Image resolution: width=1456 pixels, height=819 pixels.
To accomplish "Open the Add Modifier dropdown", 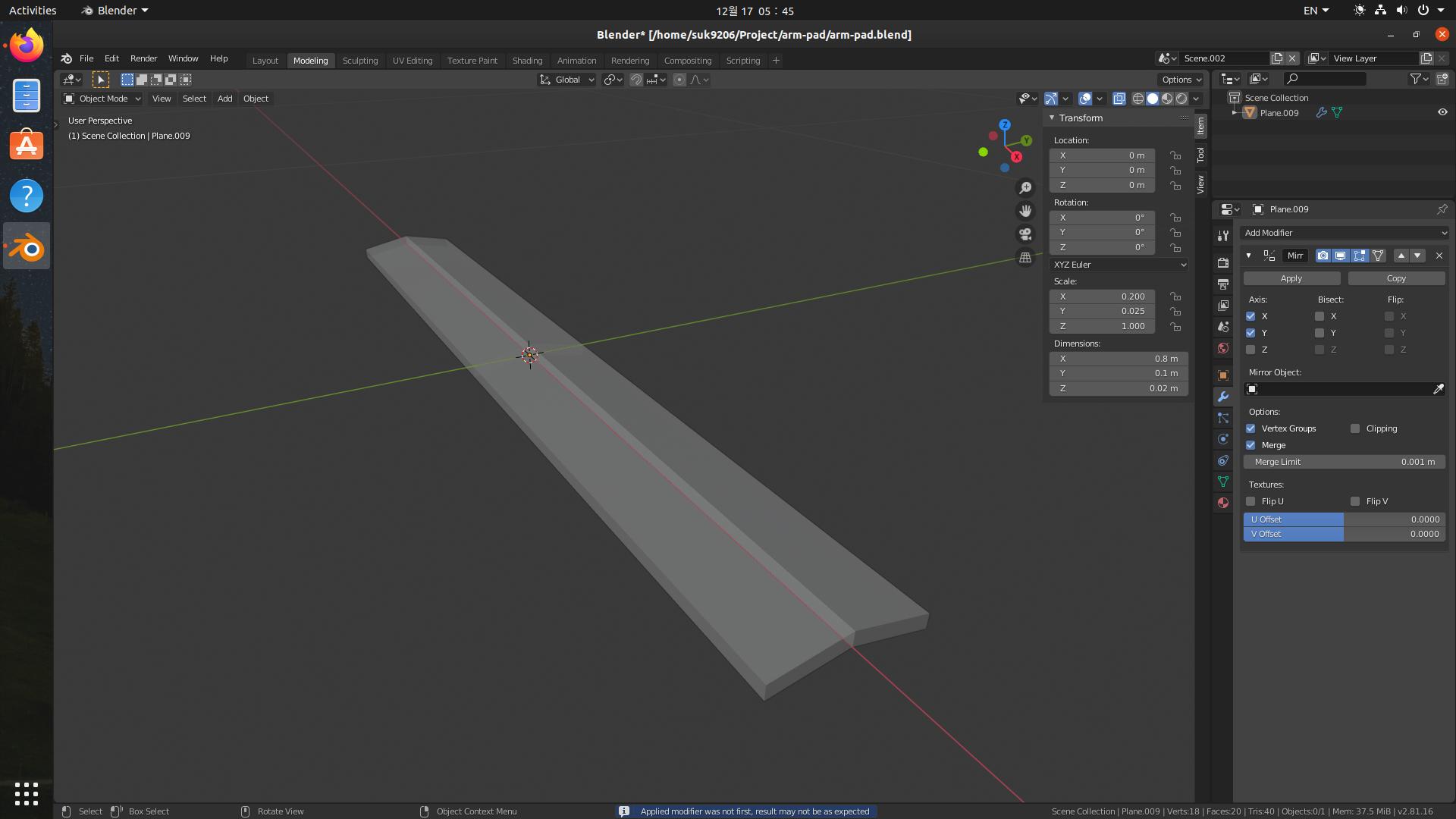I will coord(1345,233).
